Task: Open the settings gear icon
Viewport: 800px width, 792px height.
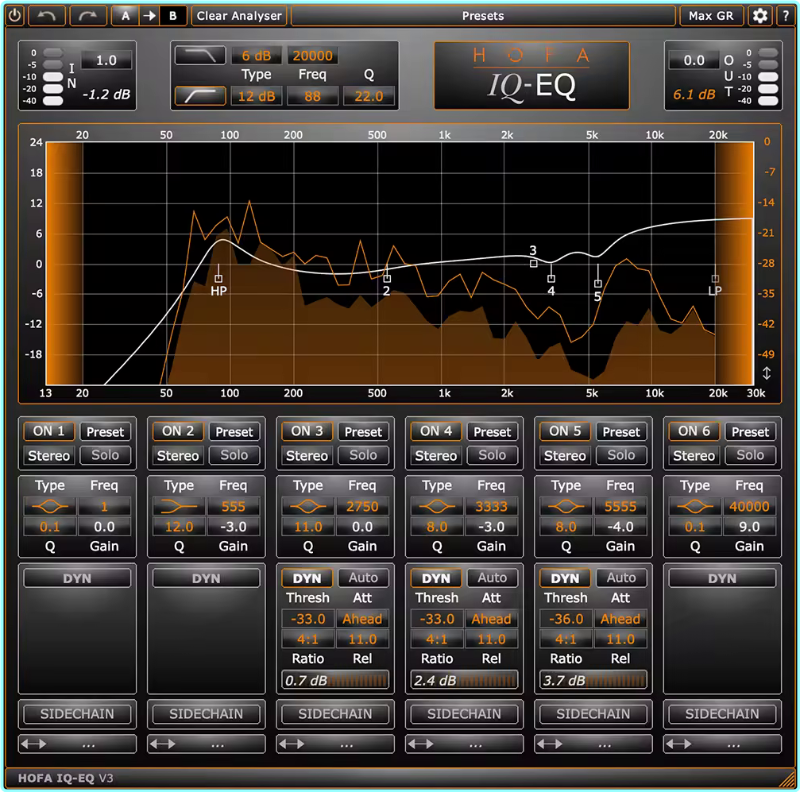Action: 760,16
